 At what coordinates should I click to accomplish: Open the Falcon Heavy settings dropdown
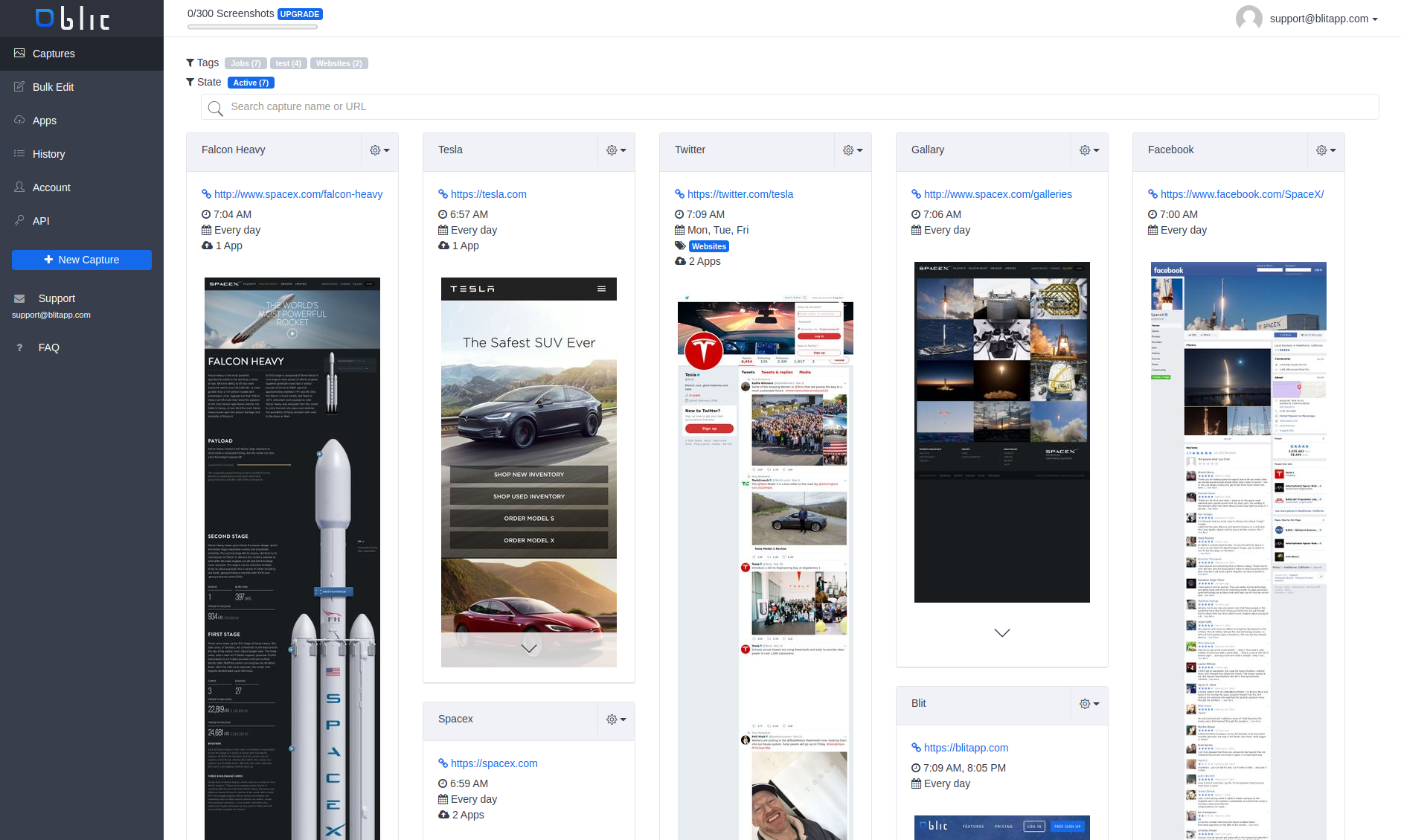tap(379, 150)
